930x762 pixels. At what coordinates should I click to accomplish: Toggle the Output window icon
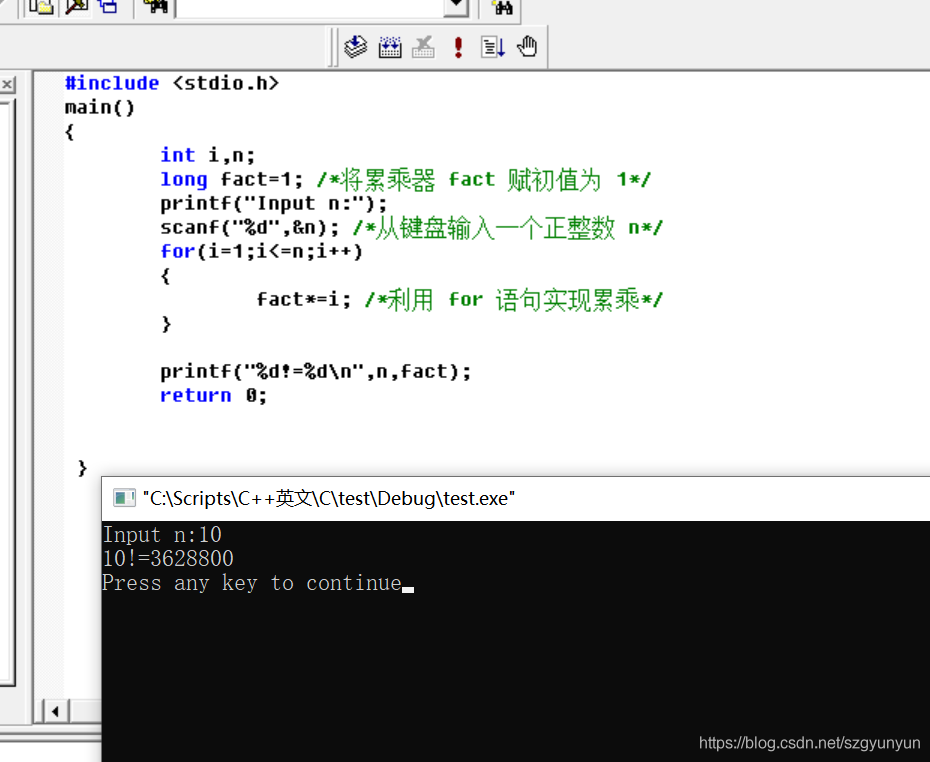click(76, 7)
